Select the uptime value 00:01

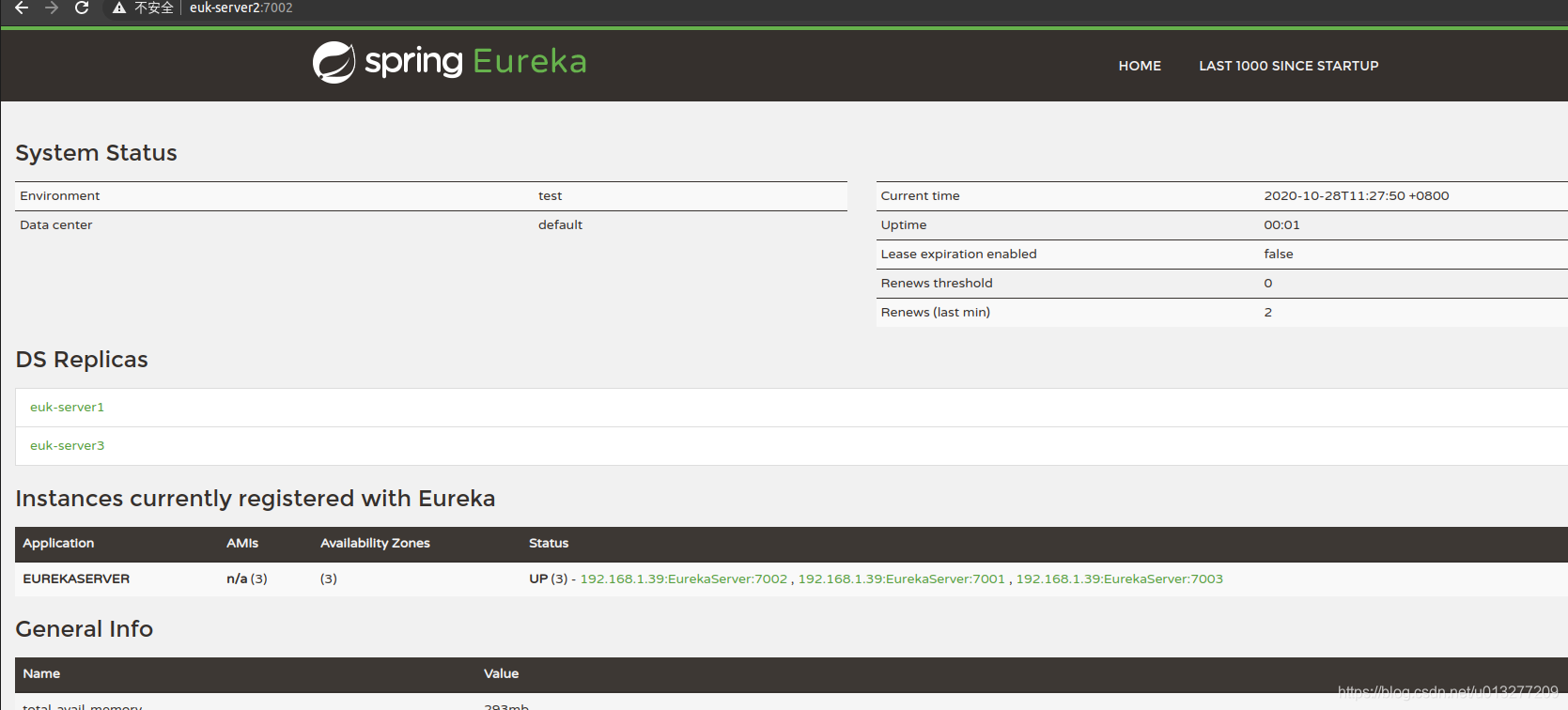(x=1281, y=224)
